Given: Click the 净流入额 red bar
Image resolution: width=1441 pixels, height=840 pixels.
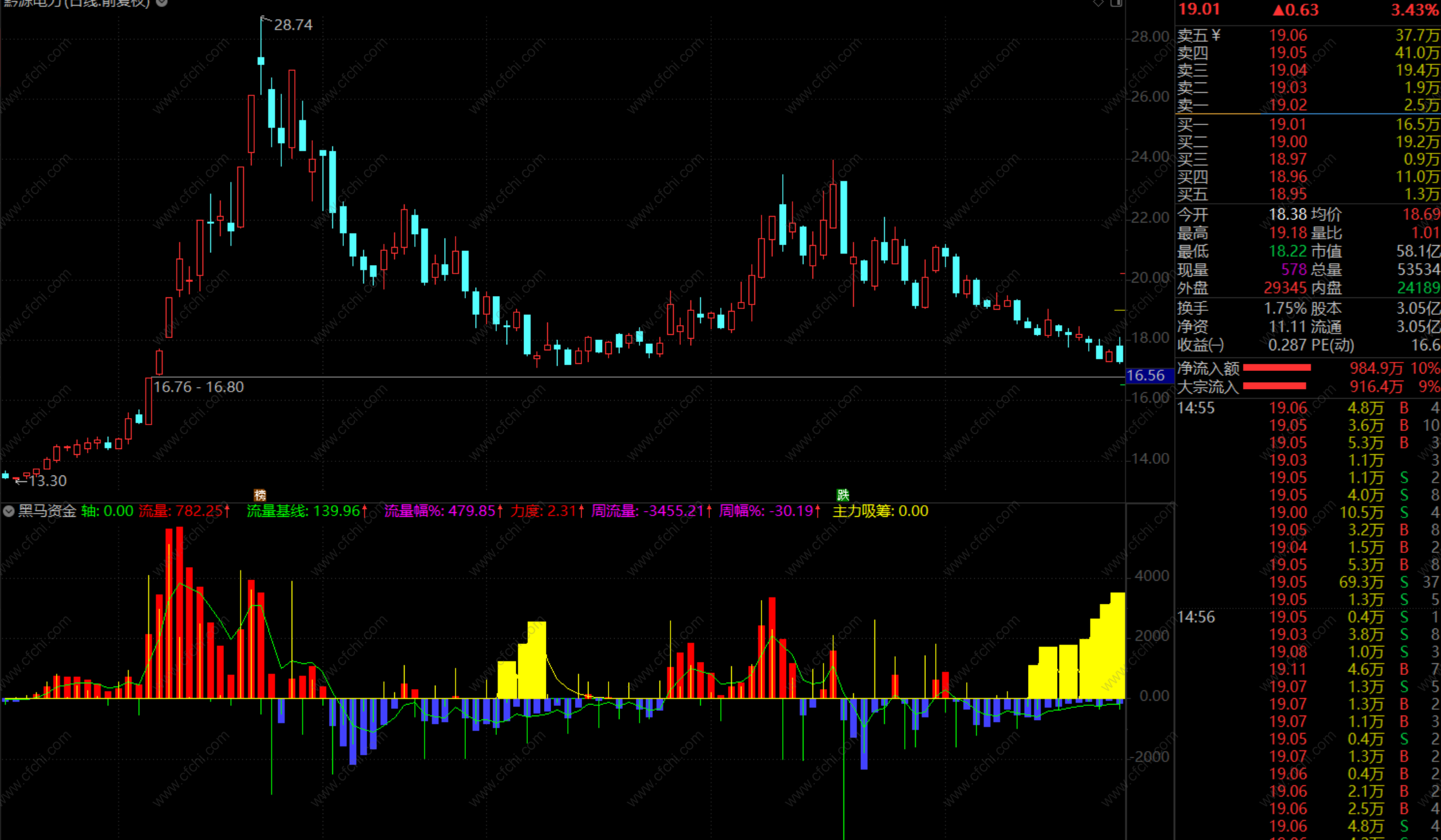Looking at the screenshot, I should (1276, 368).
